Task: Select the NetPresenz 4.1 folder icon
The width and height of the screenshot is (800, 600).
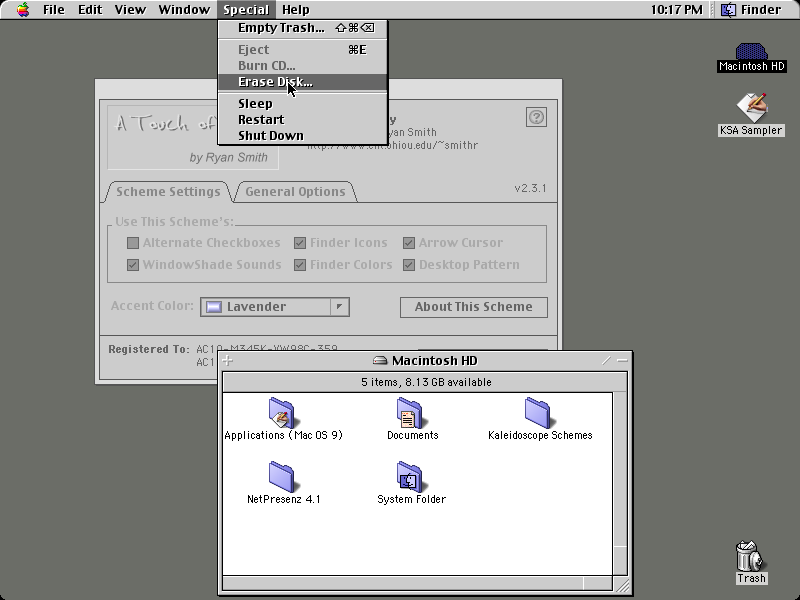Action: (x=282, y=477)
